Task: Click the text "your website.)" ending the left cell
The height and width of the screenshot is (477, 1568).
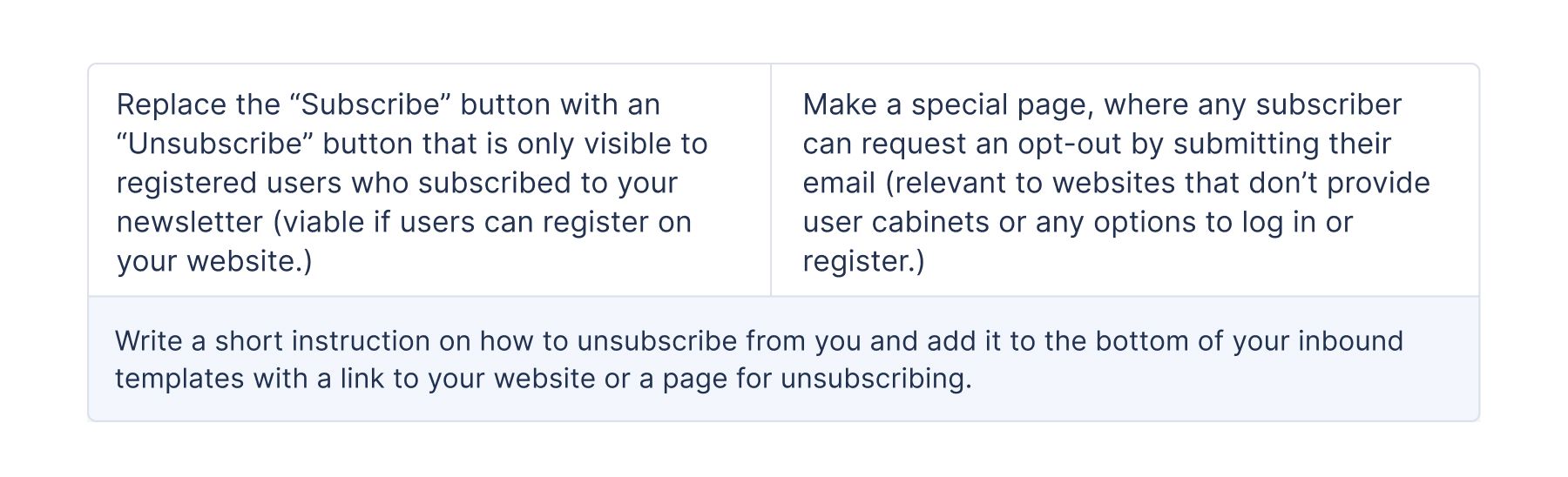Action: pyautogui.click(x=214, y=261)
